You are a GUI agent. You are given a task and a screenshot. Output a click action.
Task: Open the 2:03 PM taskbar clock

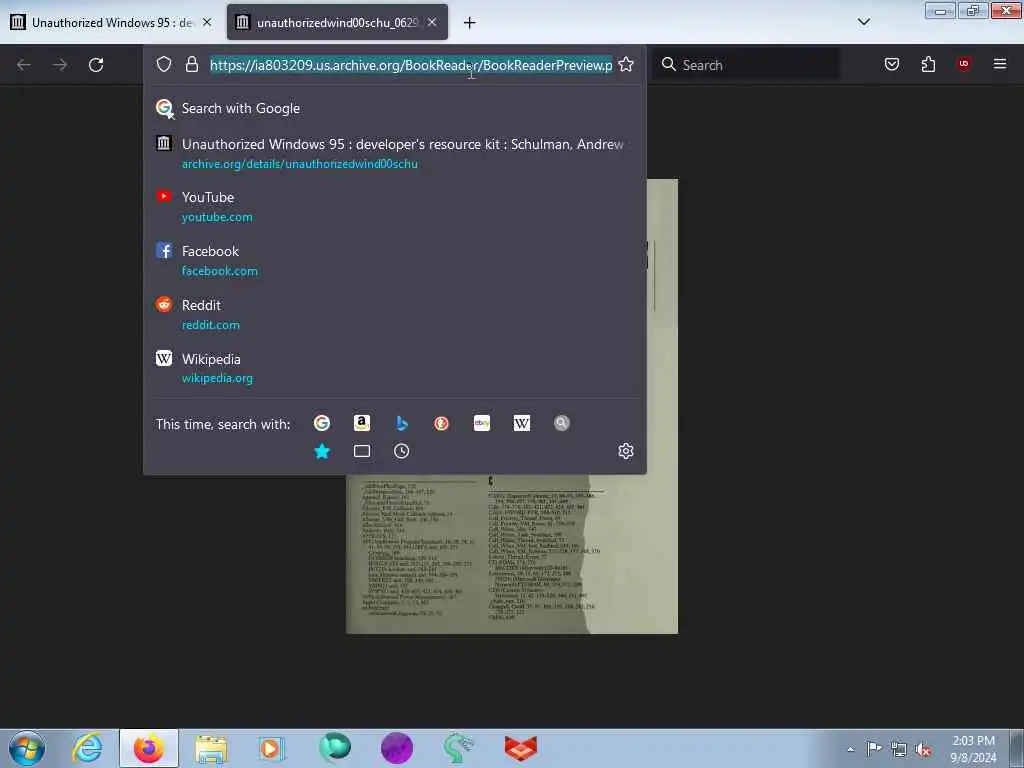point(973,749)
